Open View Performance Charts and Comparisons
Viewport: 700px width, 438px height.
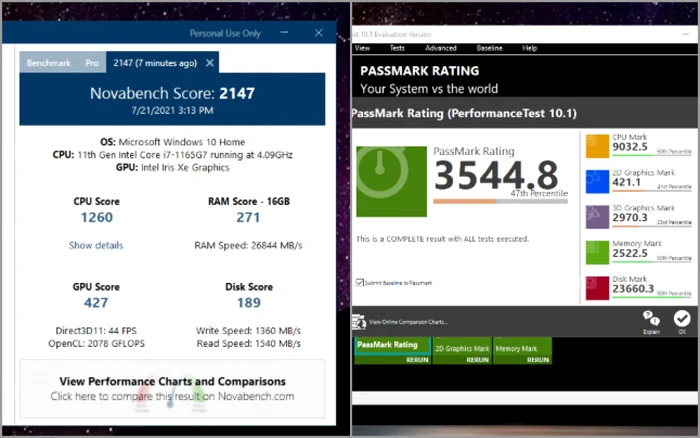tap(172, 388)
